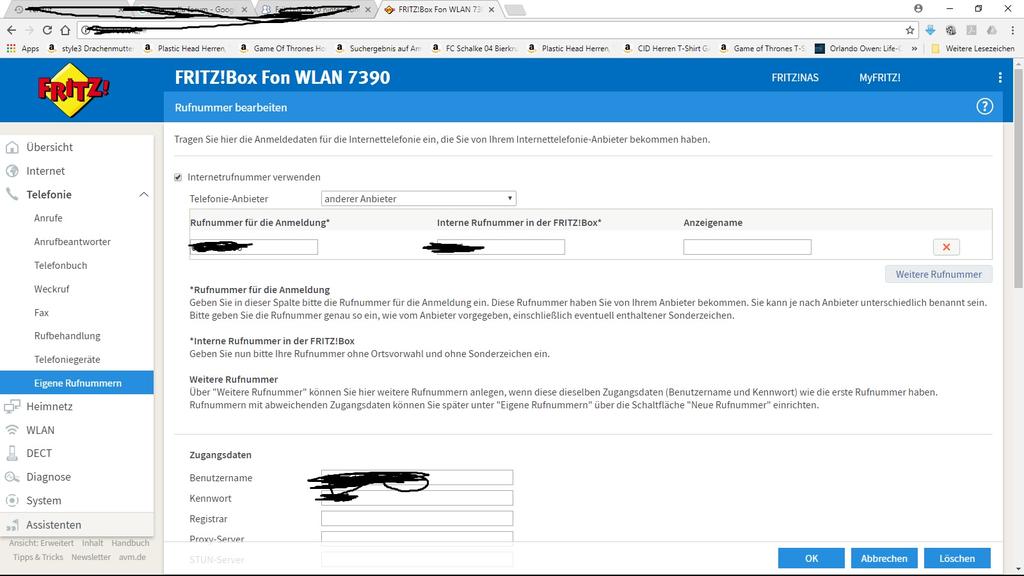Click the help question mark icon

pyautogui.click(x=984, y=107)
